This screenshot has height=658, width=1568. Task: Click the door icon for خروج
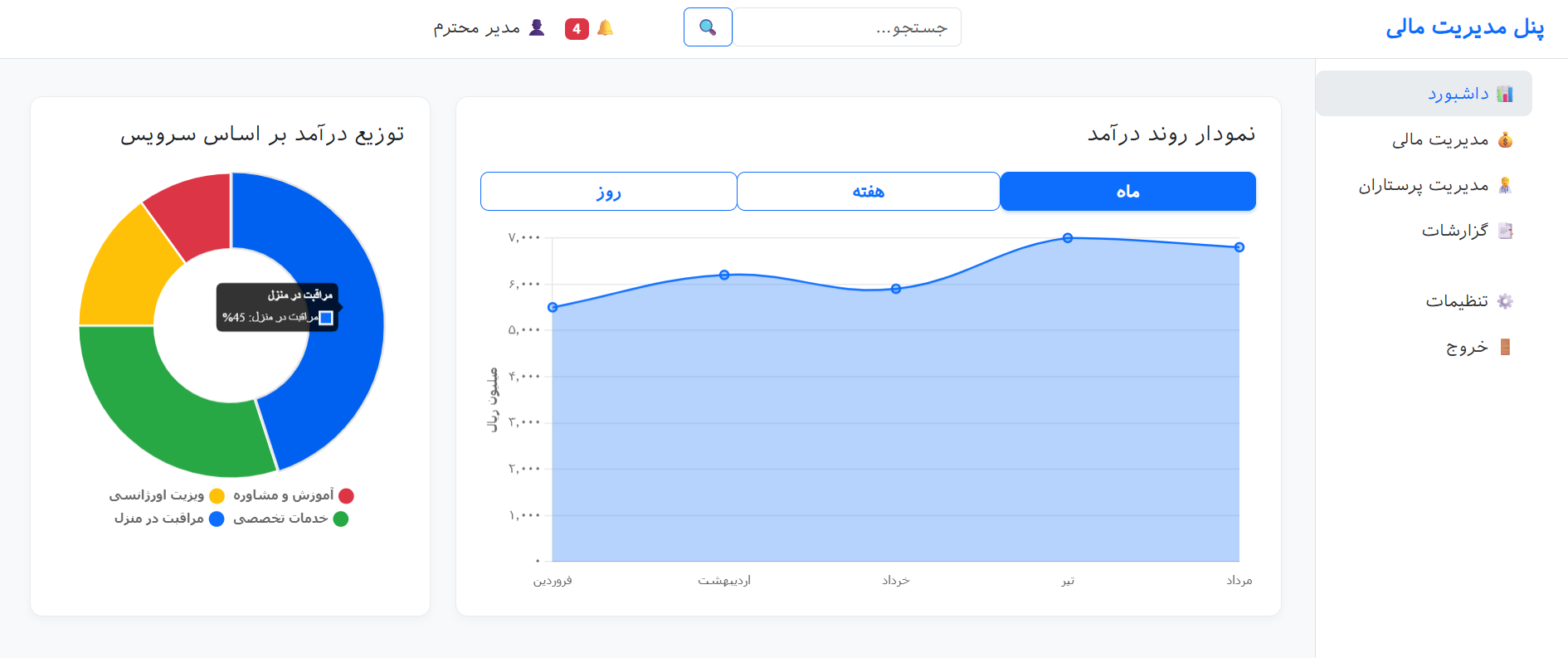point(1505,347)
